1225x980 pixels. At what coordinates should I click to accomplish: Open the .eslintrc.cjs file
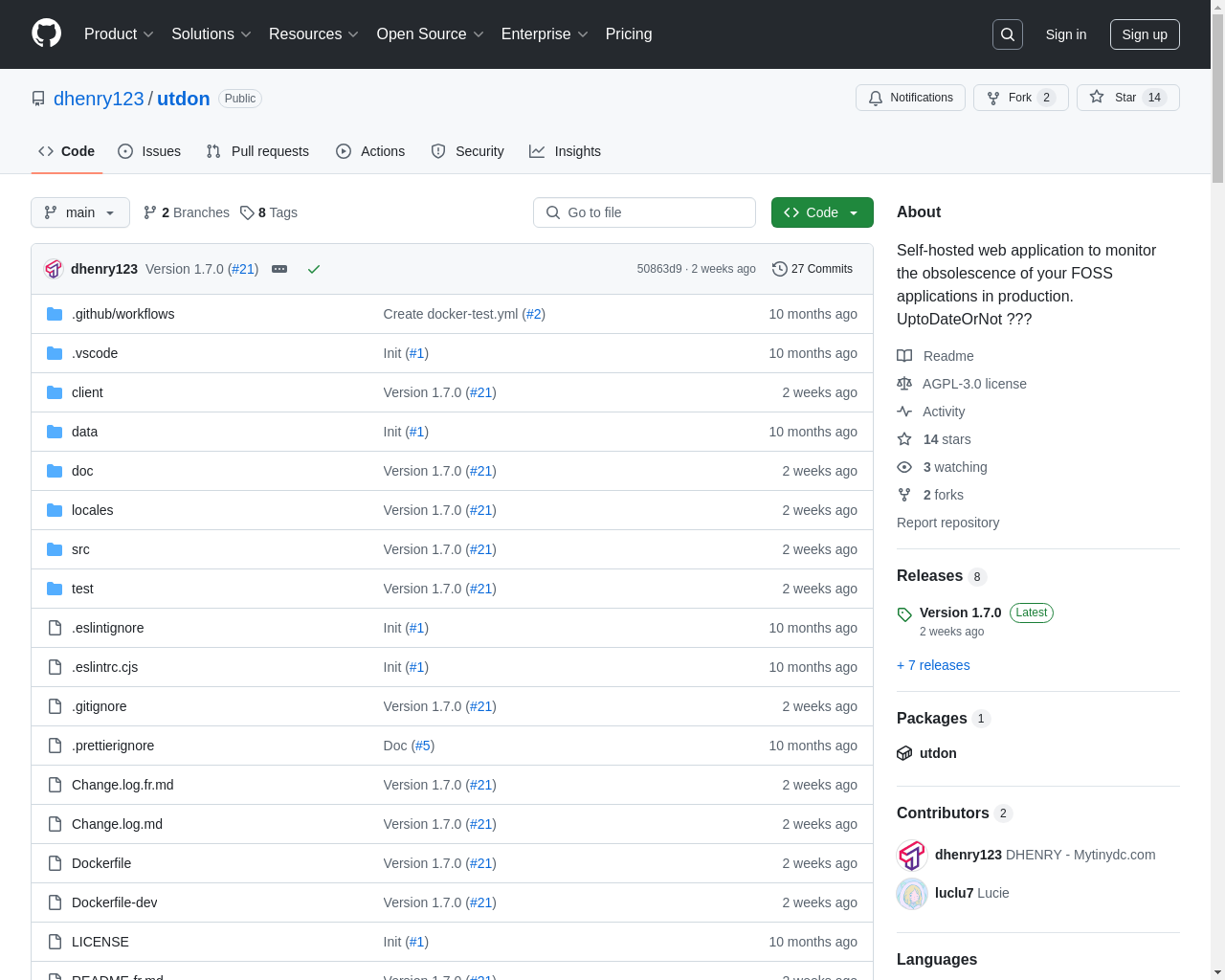[104, 667]
